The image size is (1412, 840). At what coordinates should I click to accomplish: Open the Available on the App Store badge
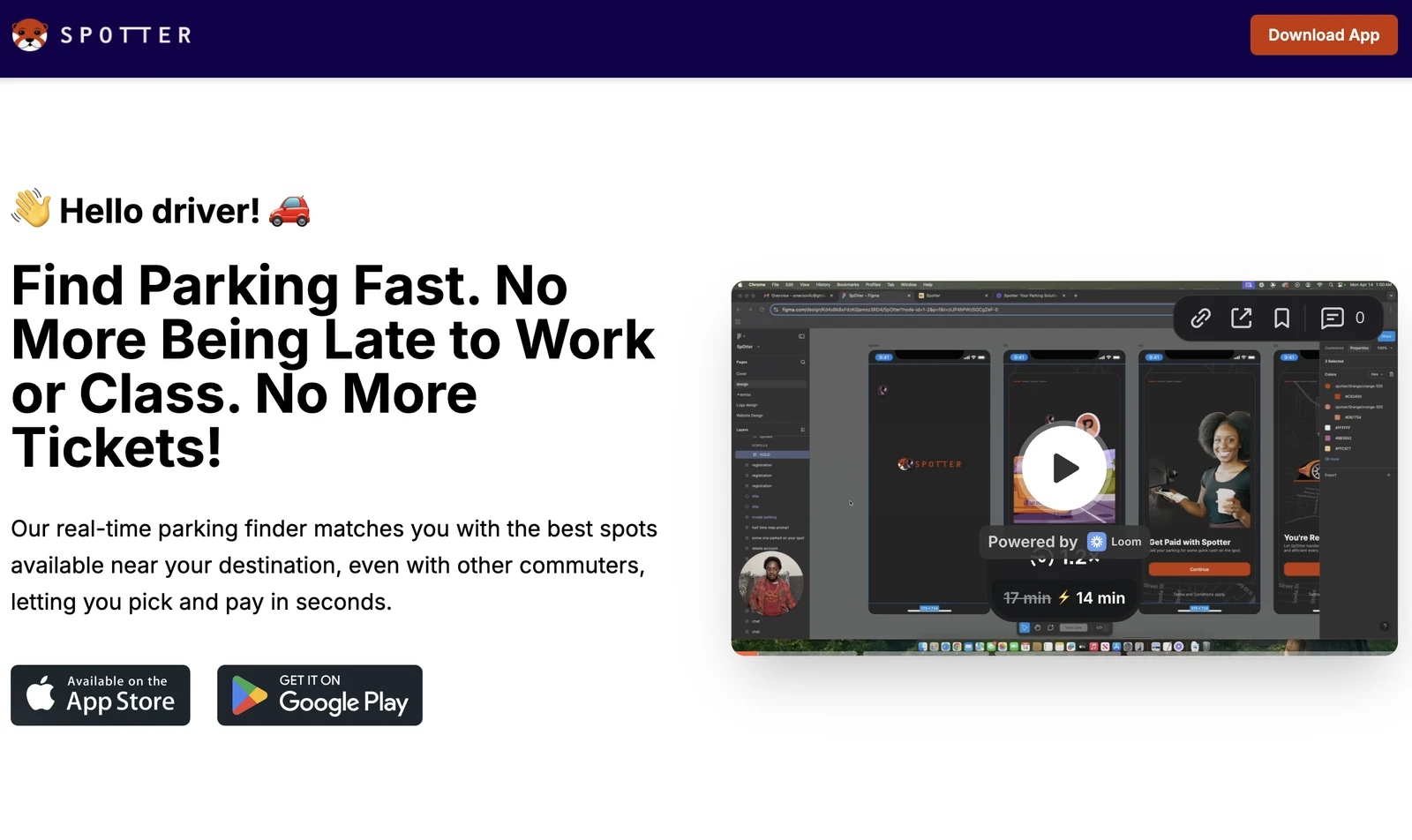(x=101, y=695)
